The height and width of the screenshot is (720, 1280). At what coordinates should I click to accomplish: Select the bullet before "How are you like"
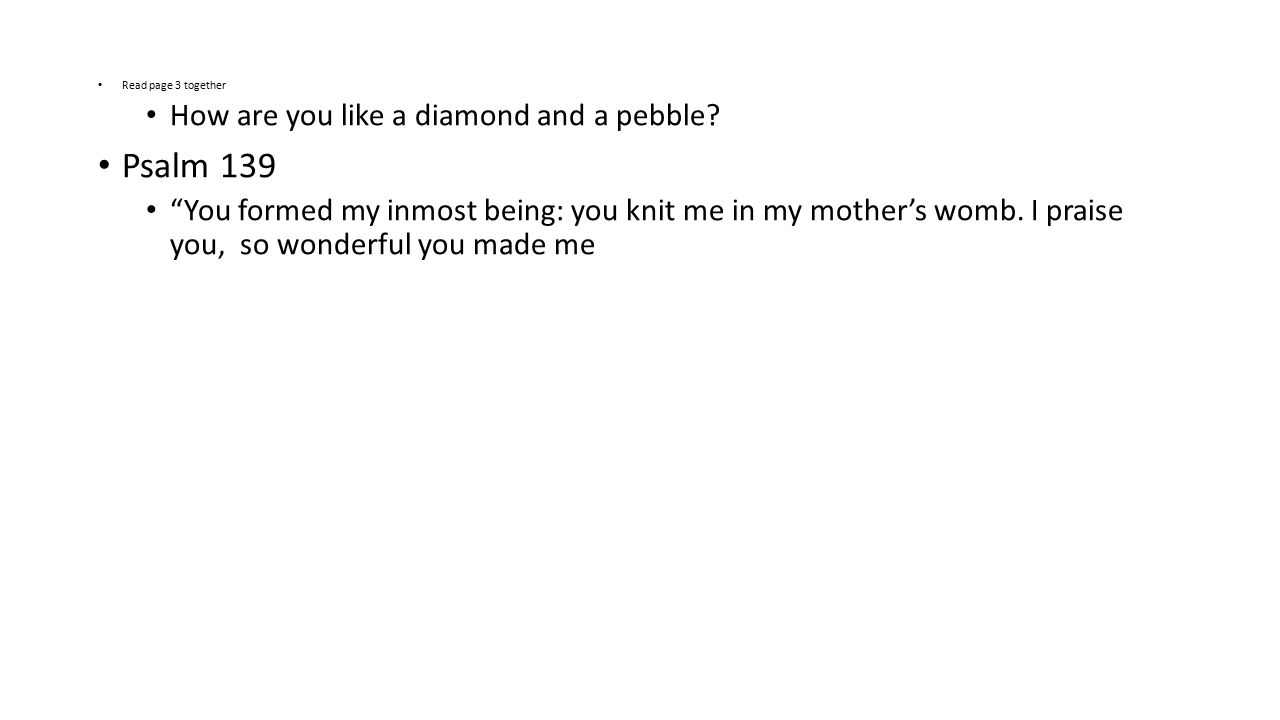click(151, 115)
